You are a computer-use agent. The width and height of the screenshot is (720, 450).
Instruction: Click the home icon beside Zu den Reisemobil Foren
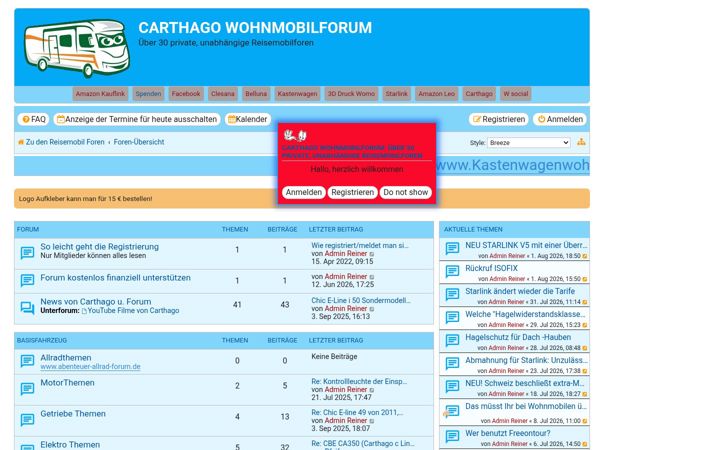tap(21, 142)
